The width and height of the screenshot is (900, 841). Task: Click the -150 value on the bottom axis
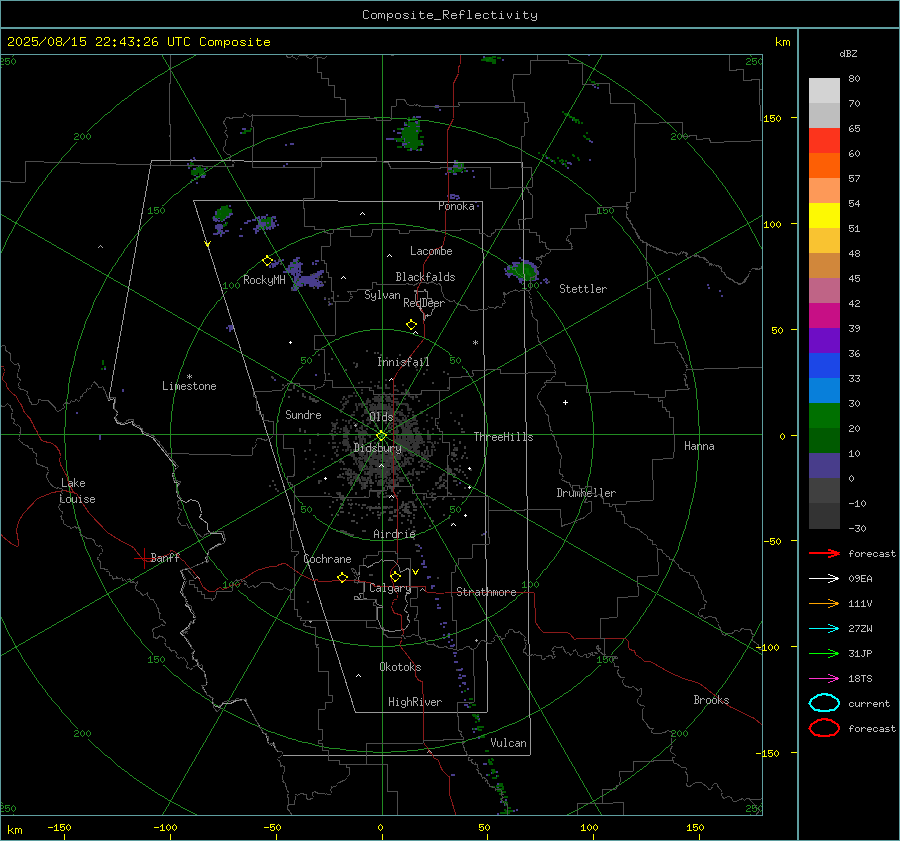59,827
